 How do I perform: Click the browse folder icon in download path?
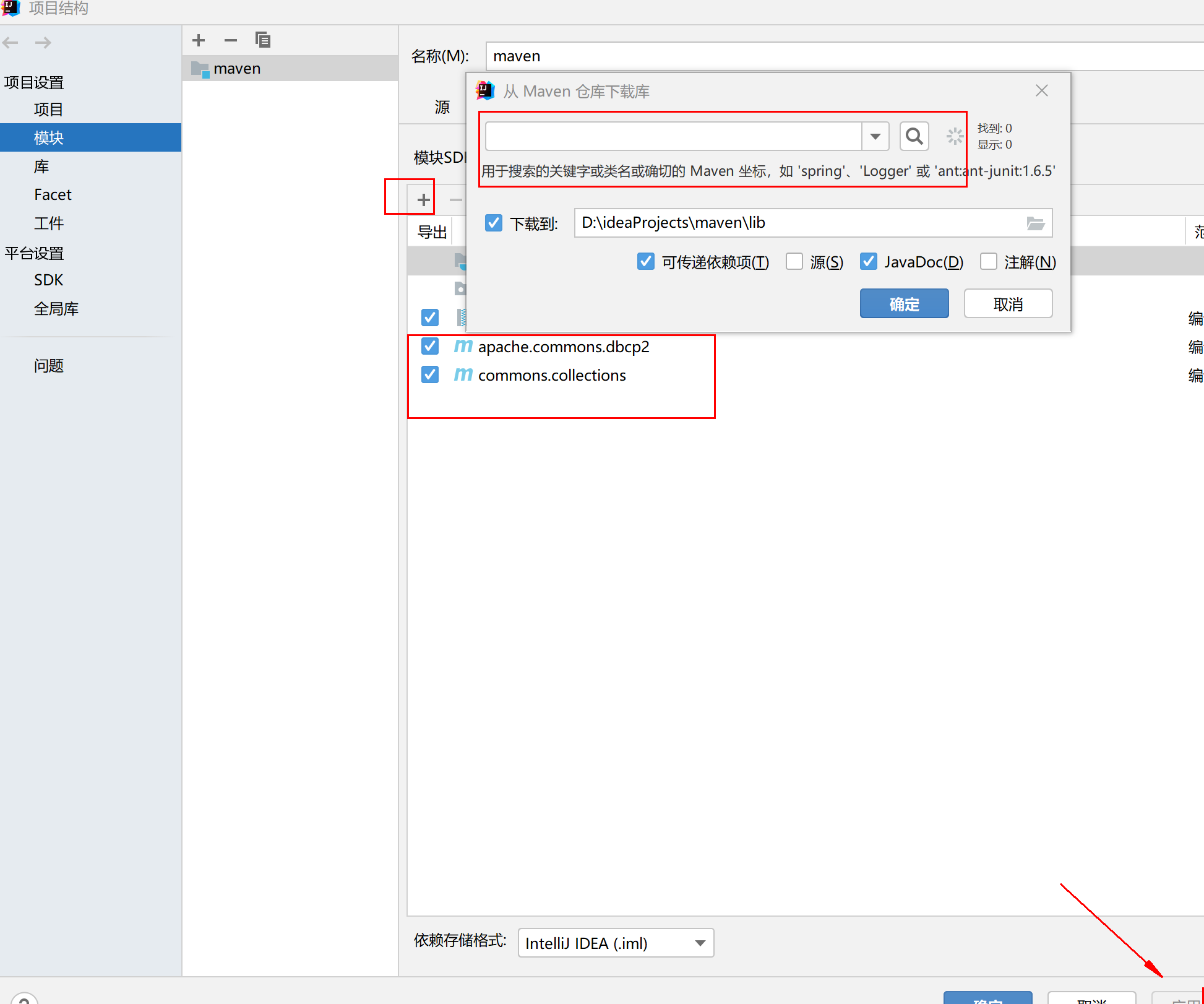pyautogui.click(x=1035, y=223)
